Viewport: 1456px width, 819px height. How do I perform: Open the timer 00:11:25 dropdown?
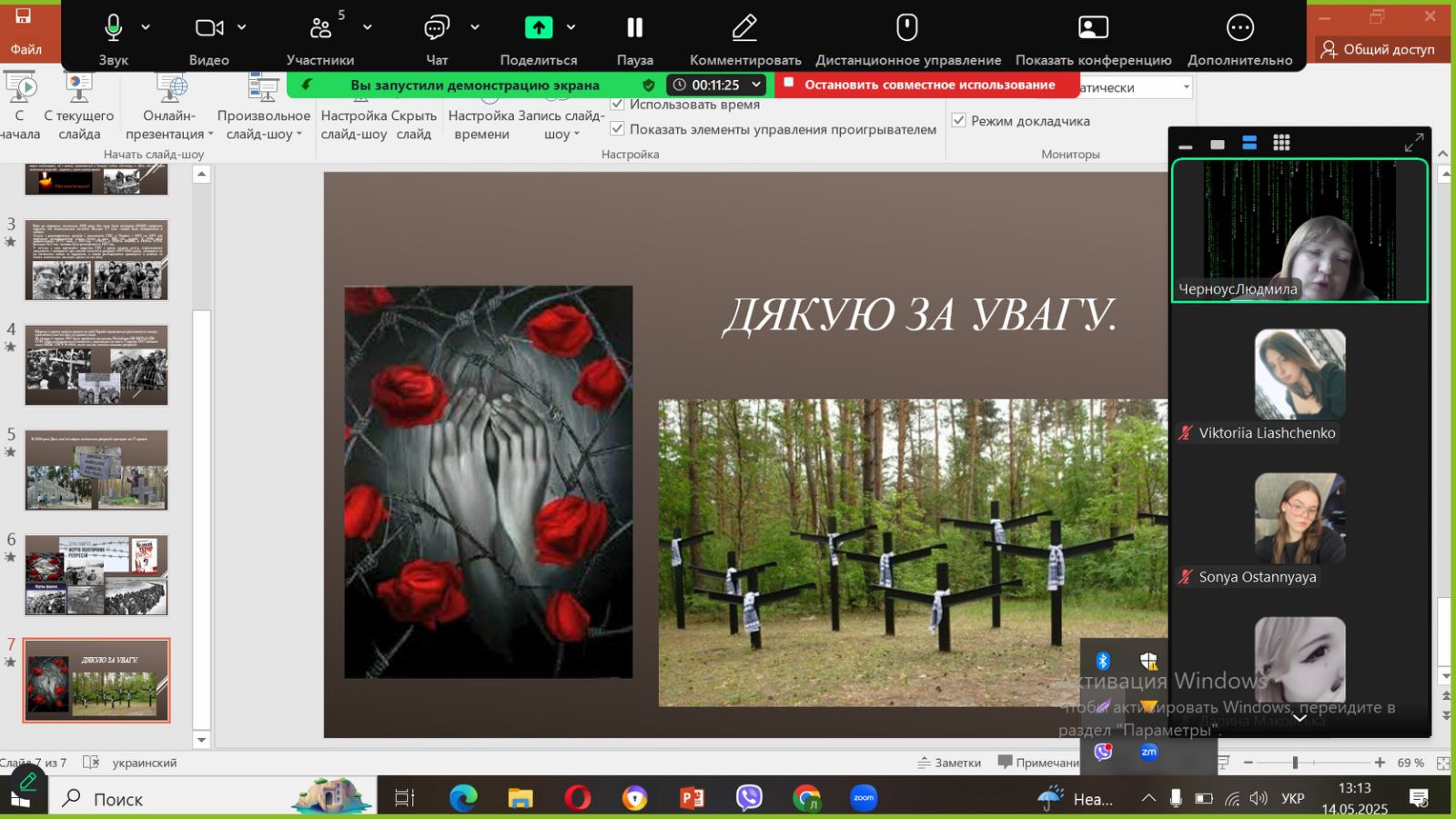(755, 85)
